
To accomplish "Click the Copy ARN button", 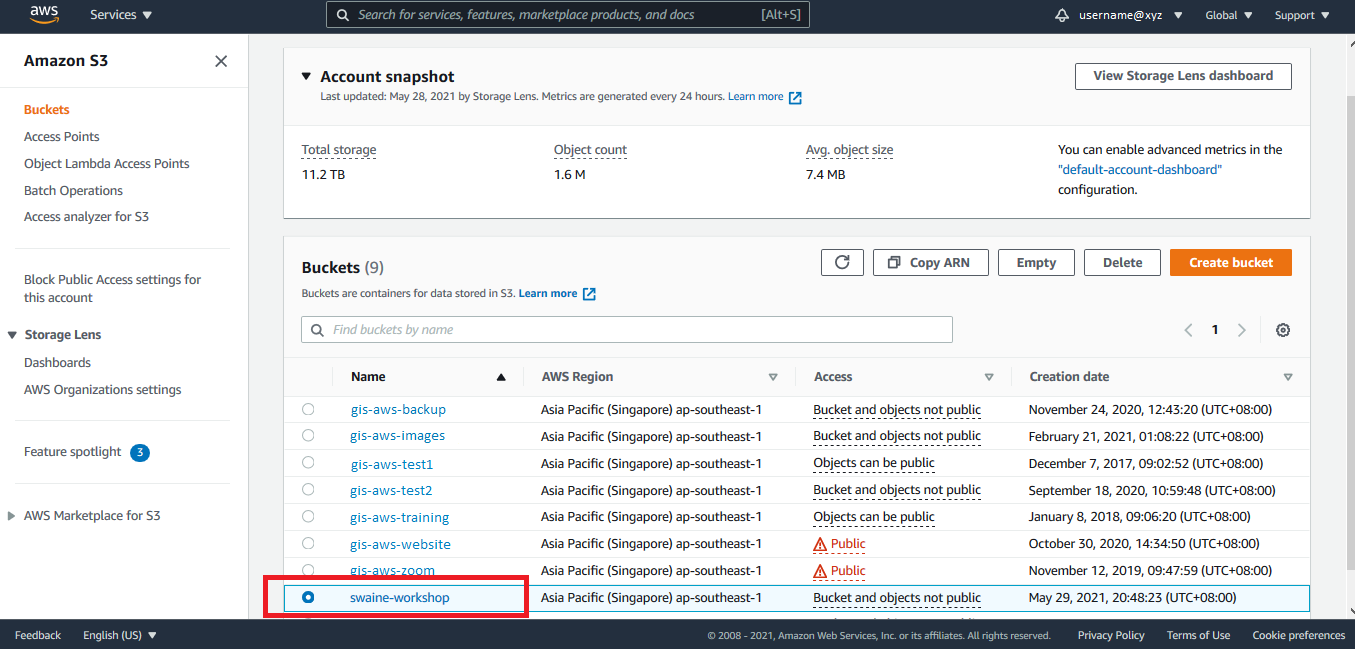I will coord(930,262).
